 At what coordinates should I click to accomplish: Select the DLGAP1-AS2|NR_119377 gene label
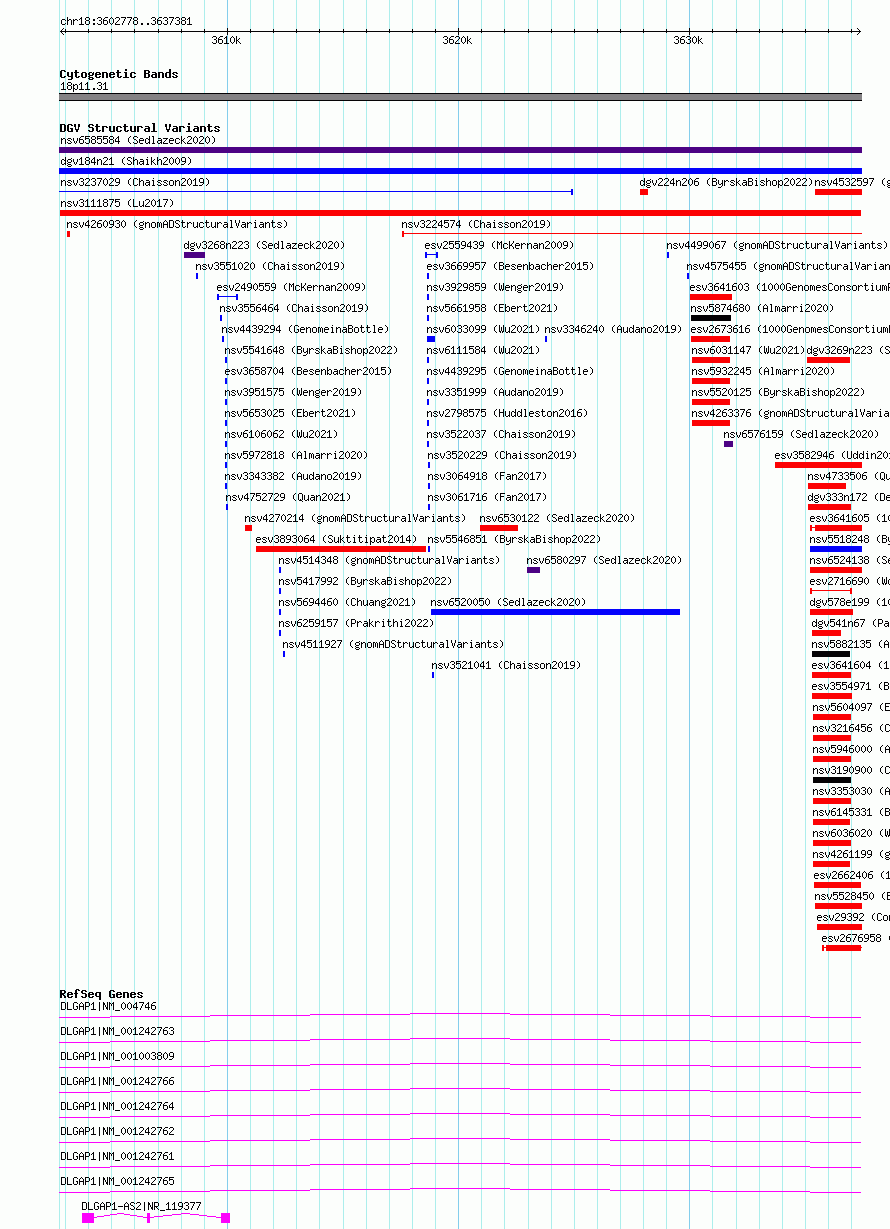142,1206
